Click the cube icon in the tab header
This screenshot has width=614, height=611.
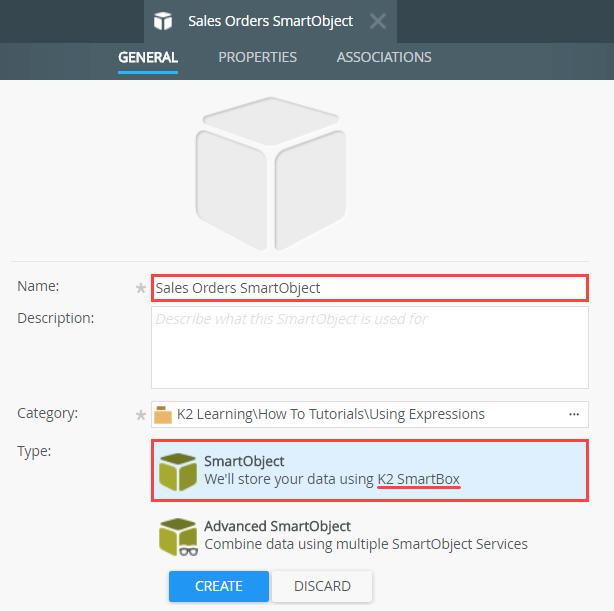[x=163, y=20]
